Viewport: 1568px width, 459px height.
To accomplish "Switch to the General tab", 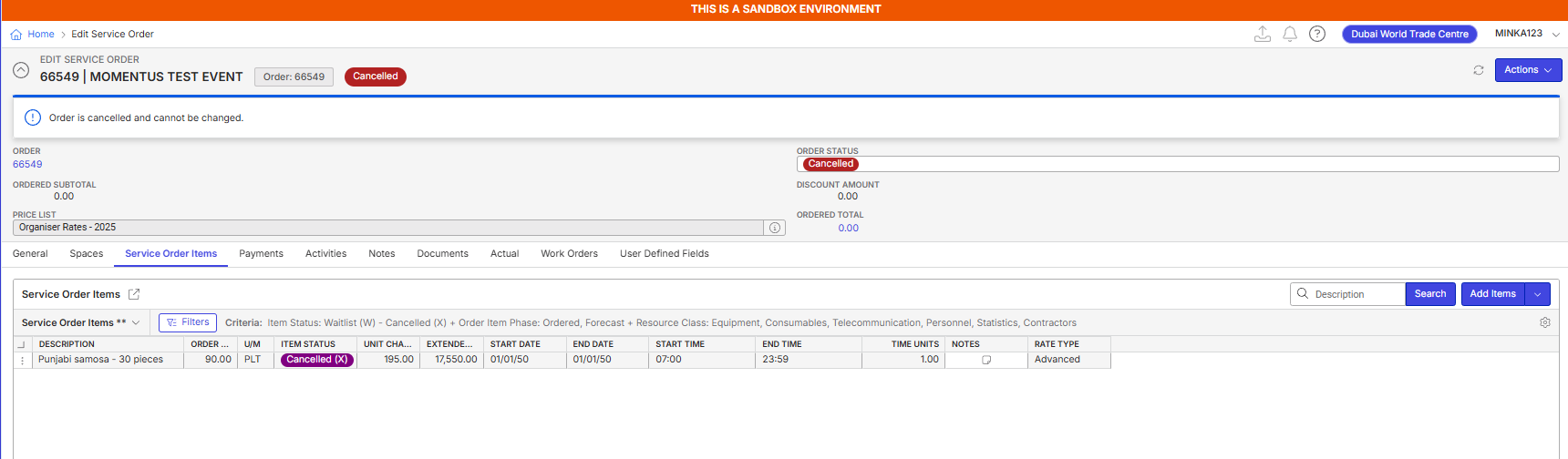I will (x=30, y=254).
